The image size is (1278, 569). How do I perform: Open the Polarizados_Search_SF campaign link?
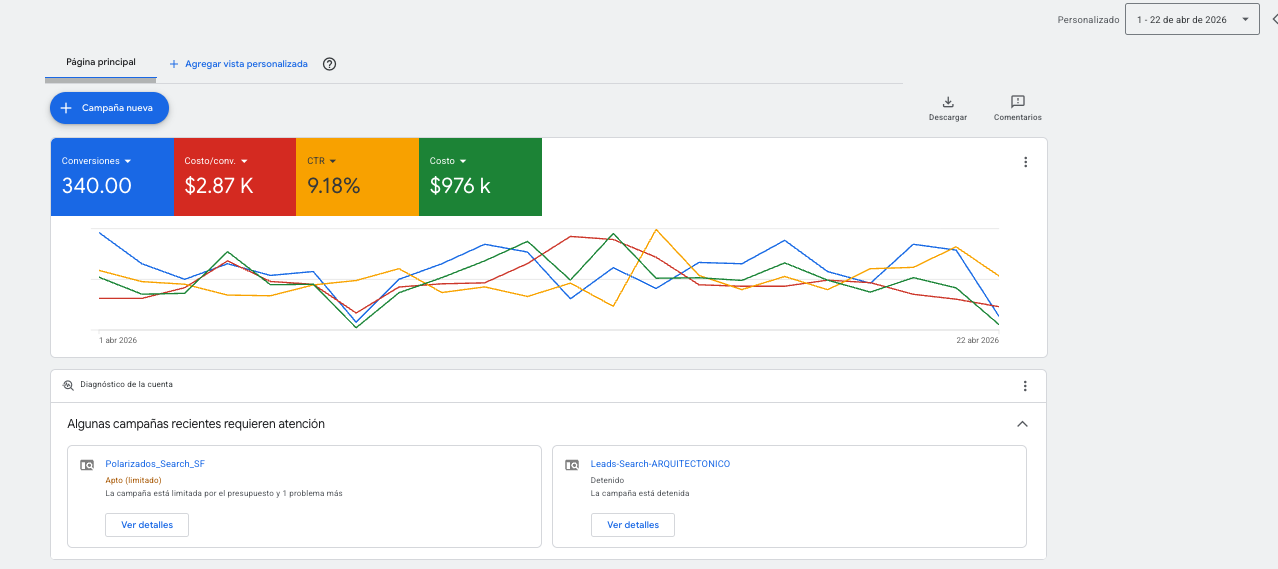point(155,464)
